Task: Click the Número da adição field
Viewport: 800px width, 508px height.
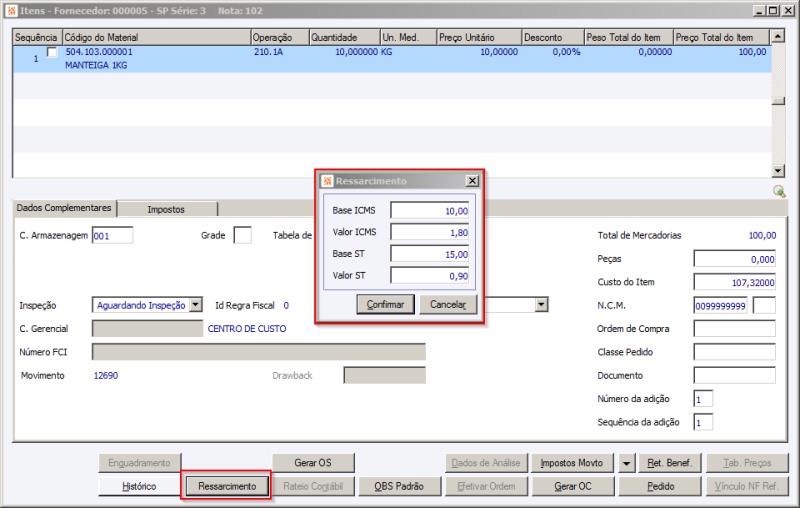Action: click(703, 399)
